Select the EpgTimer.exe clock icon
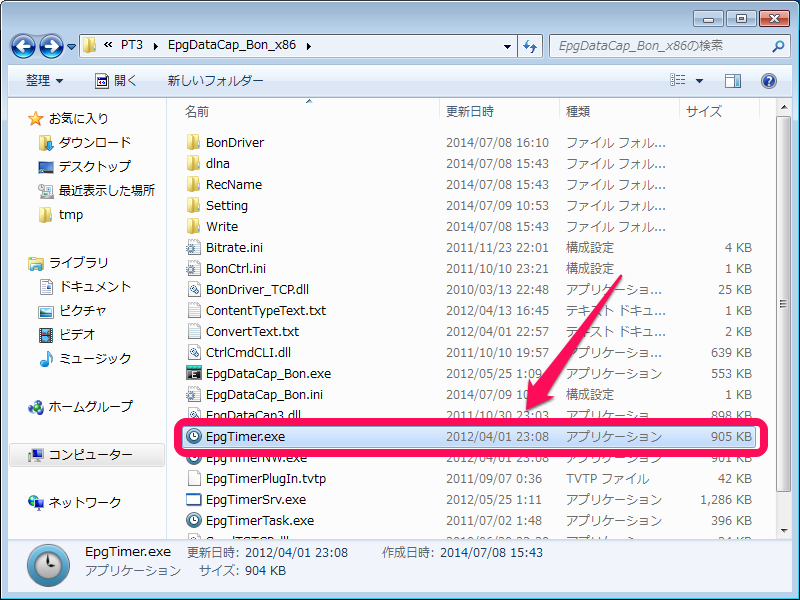 [193, 436]
